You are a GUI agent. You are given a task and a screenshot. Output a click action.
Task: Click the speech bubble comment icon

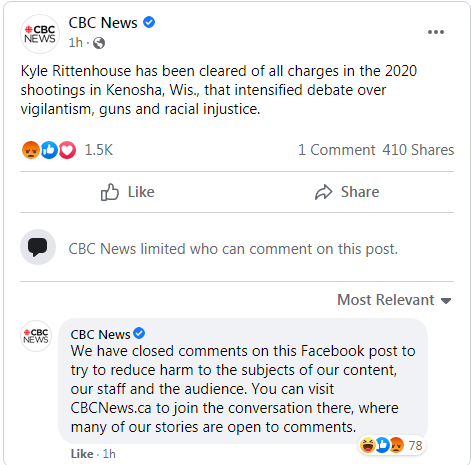(x=38, y=247)
